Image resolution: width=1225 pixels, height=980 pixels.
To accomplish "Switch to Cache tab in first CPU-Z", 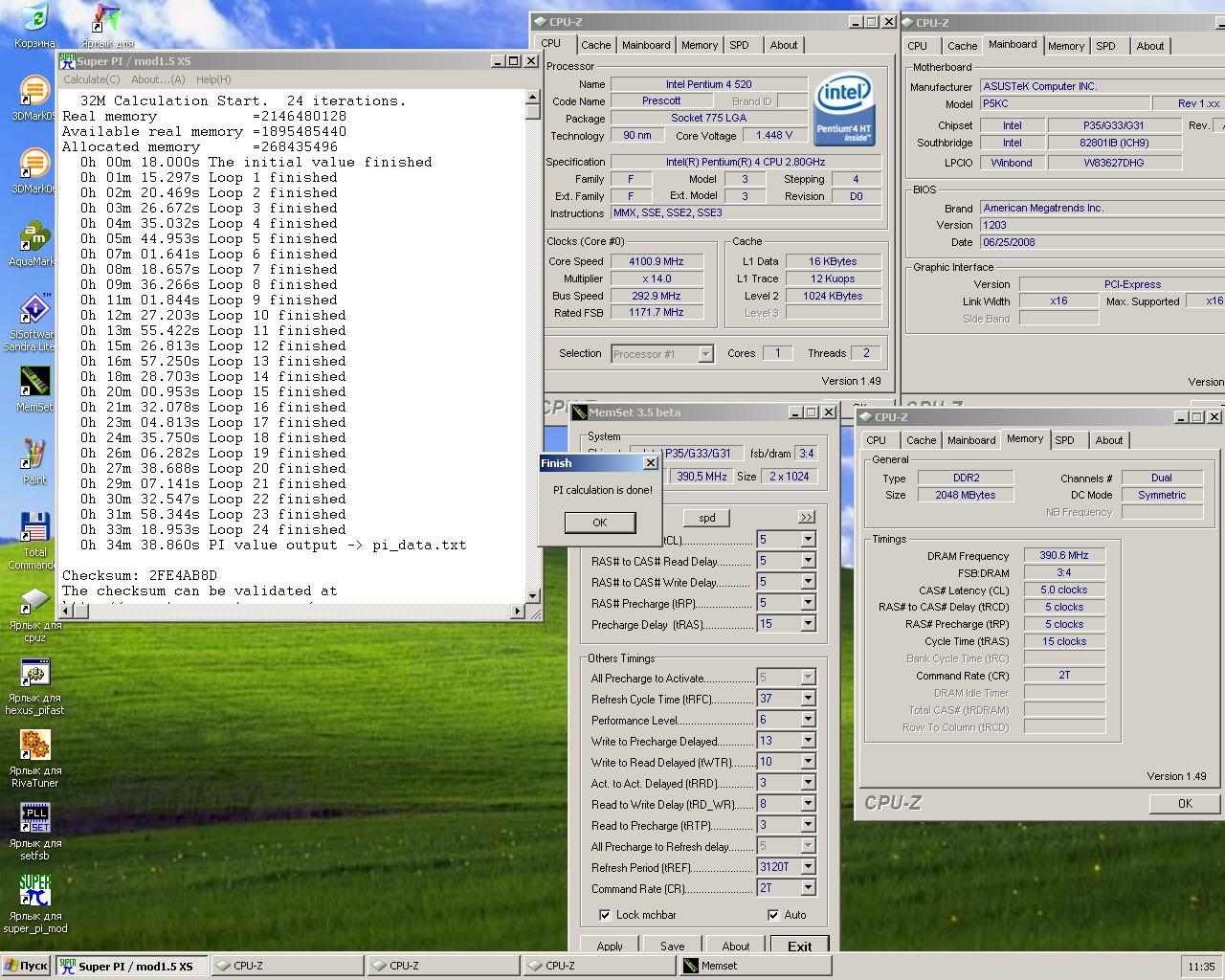I will [x=595, y=45].
